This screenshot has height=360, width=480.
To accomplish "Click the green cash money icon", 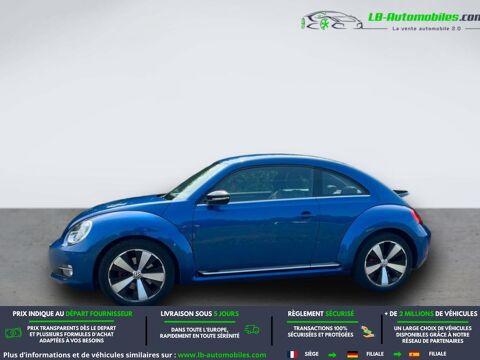I will click(13, 333).
